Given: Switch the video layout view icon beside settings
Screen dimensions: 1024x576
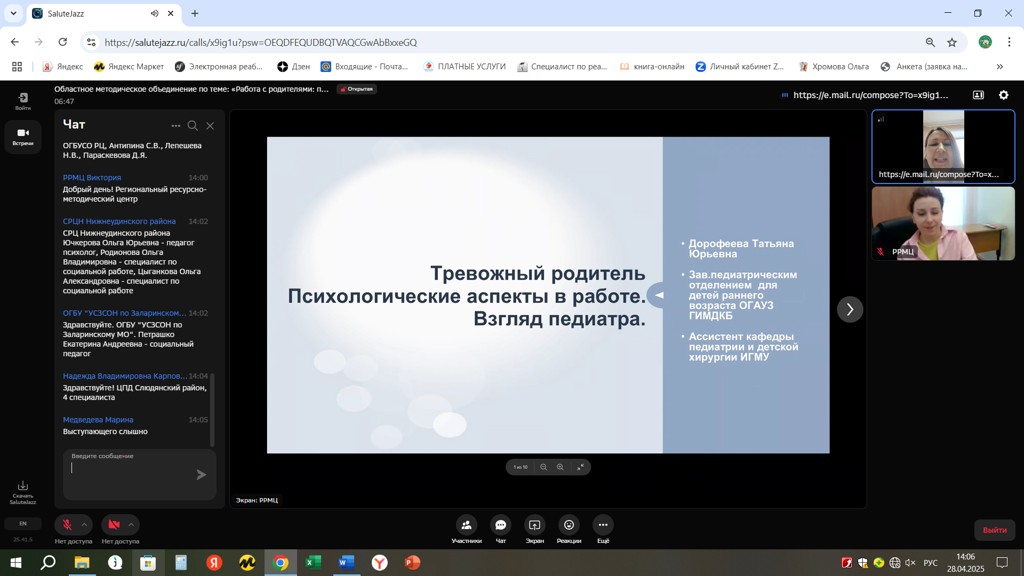Looking at the screenshot, I should (978, 95).
